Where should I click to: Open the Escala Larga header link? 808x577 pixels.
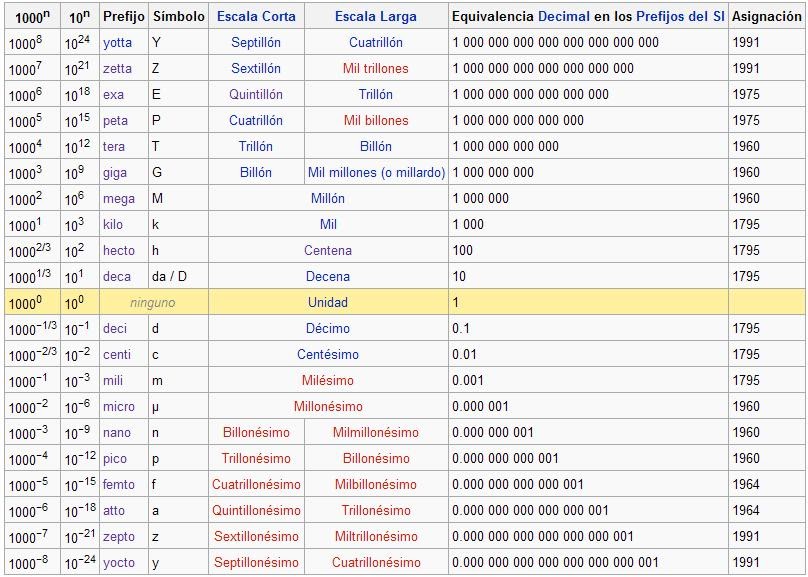pos(376,16)
